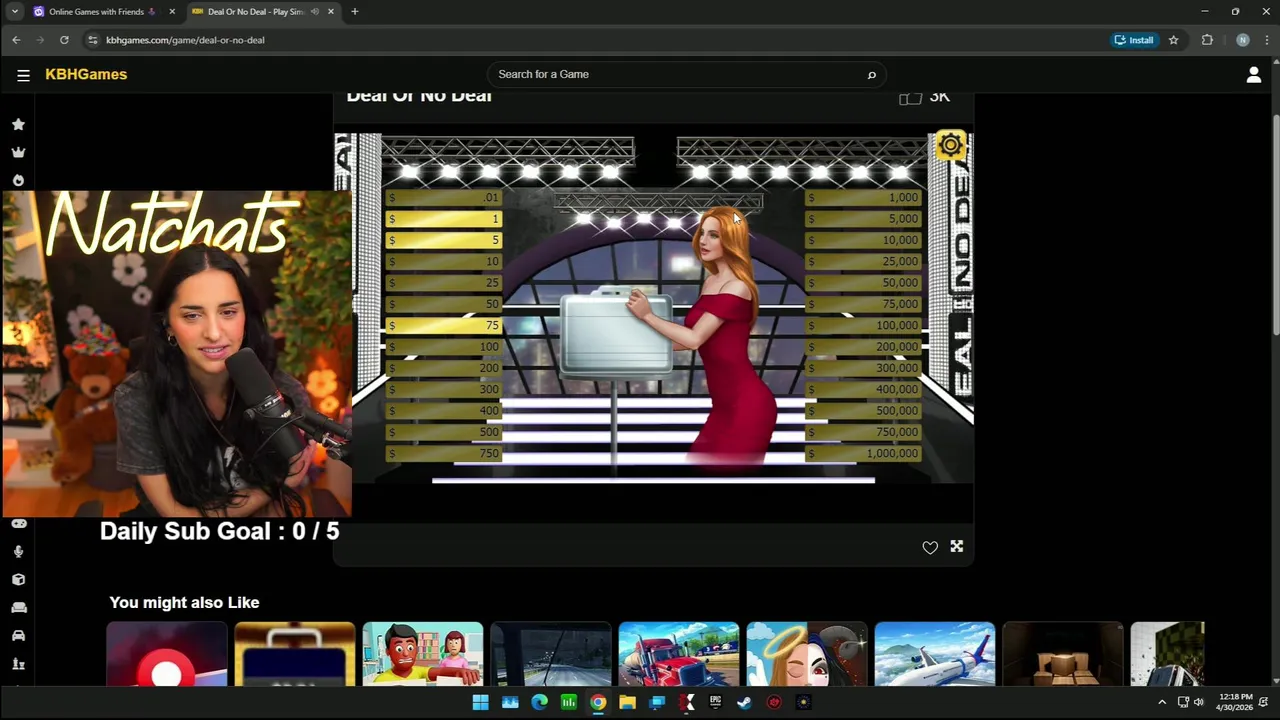Click the page vertical scrollbar
The height and width of the screenshot is (720, 1280).
coord(1275,225)
